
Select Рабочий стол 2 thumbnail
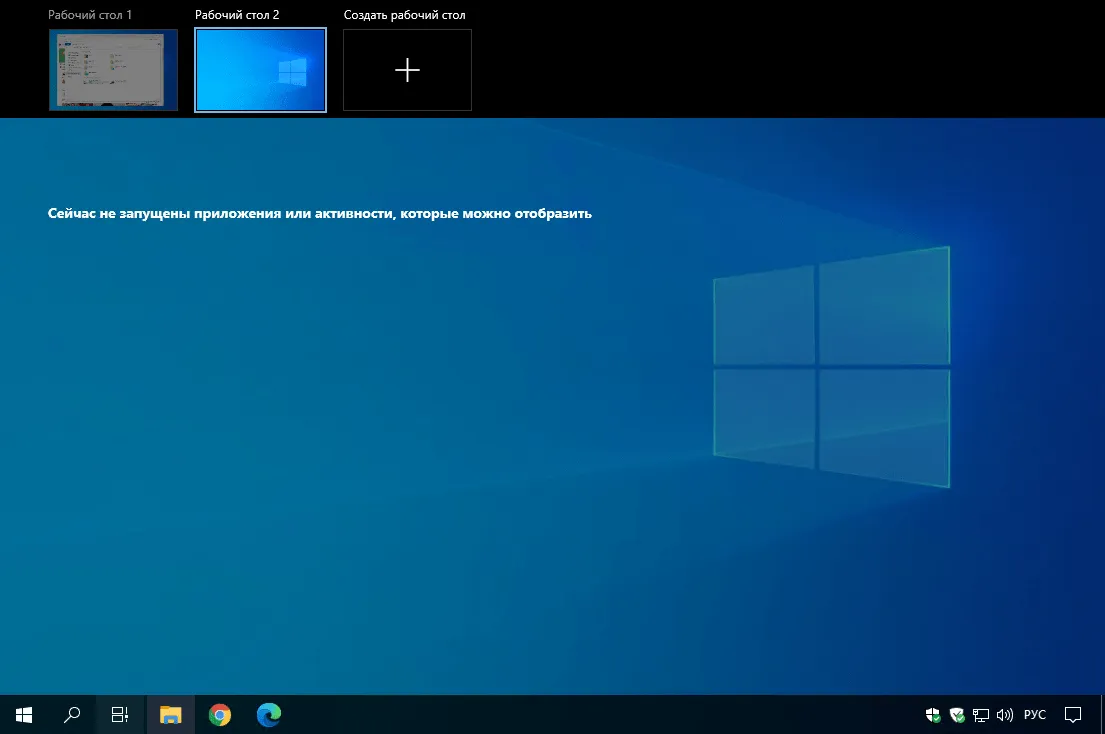[x=260, y=70]
